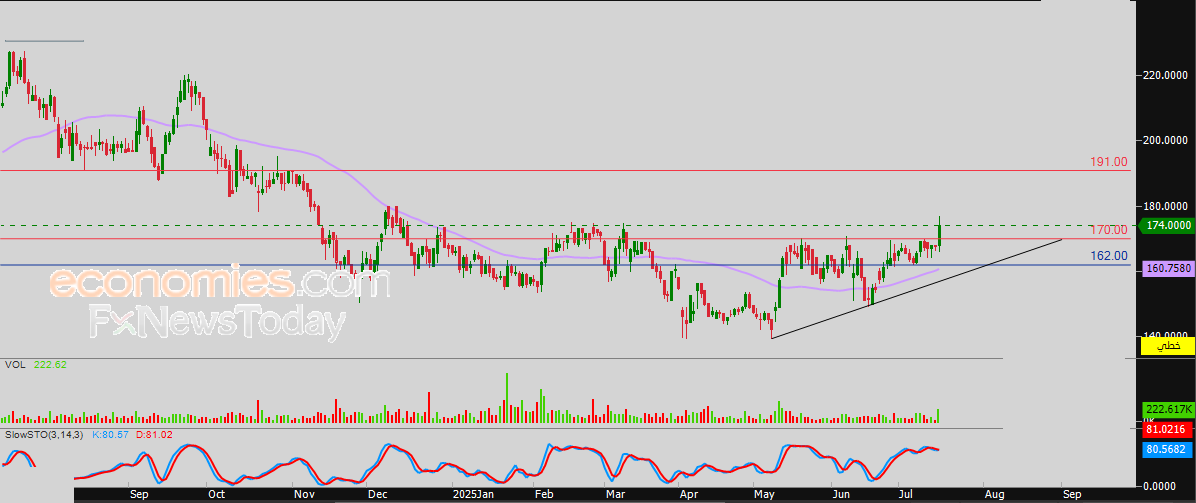The width and height of the screenshot is (1196, 503).
Task: Click the VOL indicator label
Action: click(x=15, y=365)
